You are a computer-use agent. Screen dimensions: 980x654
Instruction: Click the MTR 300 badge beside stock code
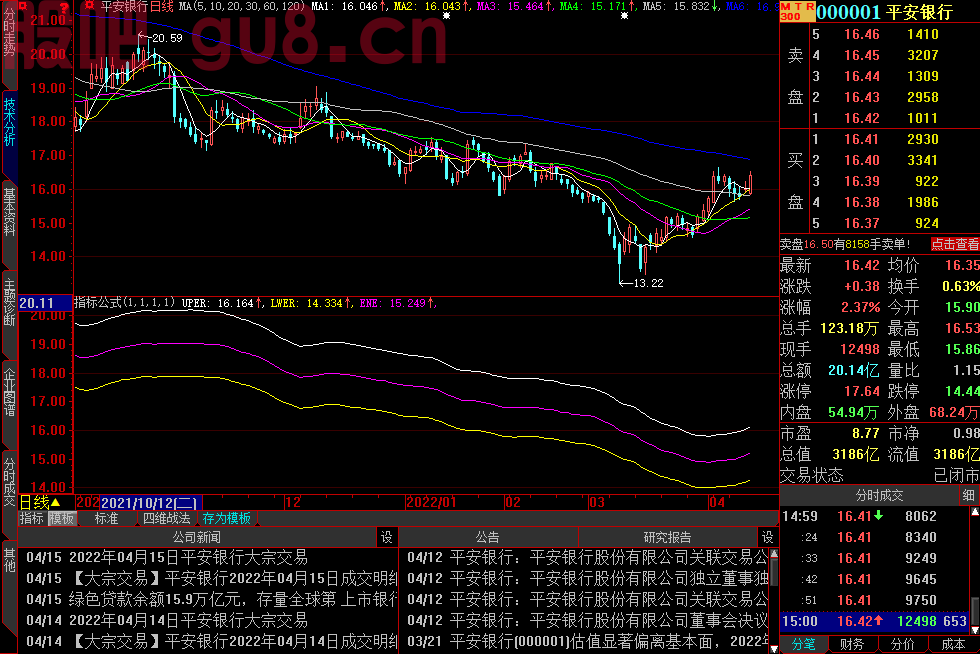click(x=798, y=11)
